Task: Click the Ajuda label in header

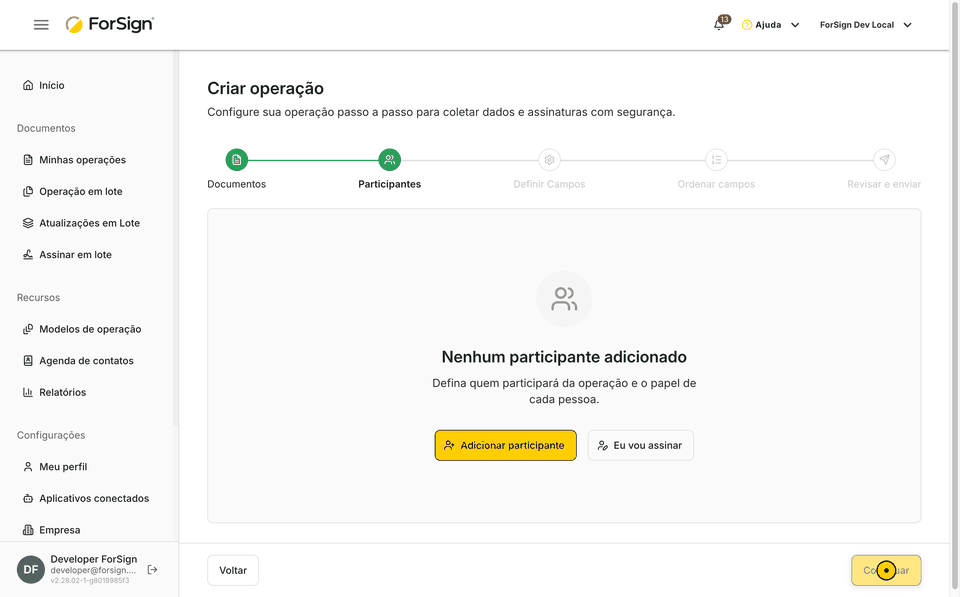Action: pyautogui.click(x=768, y=25)
